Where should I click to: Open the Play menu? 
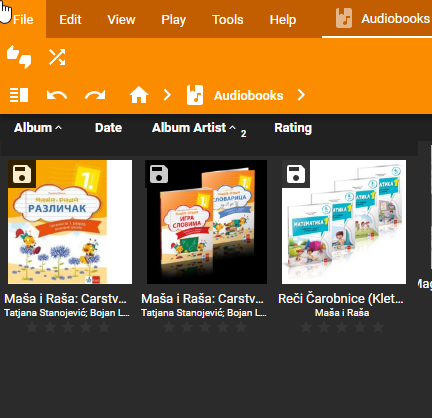click(x=173, y=19)
